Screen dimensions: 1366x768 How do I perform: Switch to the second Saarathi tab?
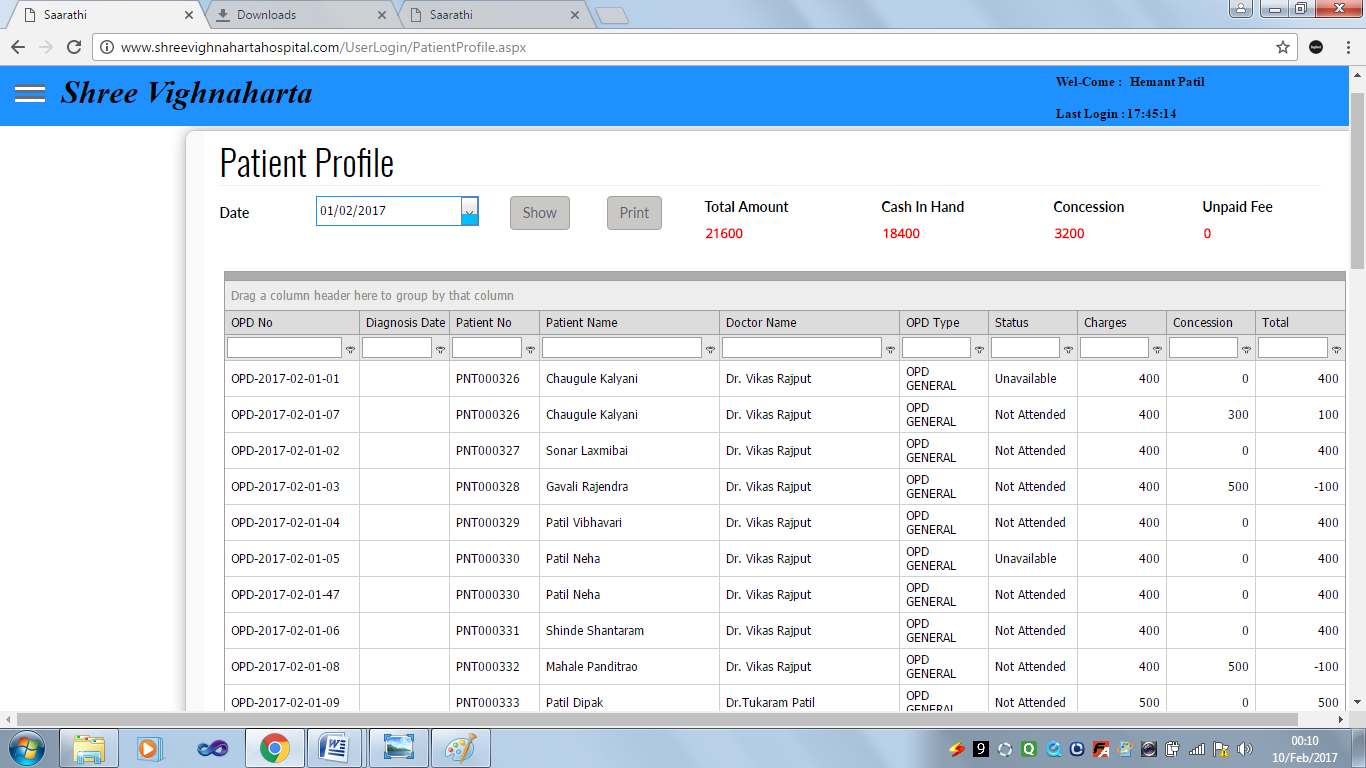pos(490,15)
